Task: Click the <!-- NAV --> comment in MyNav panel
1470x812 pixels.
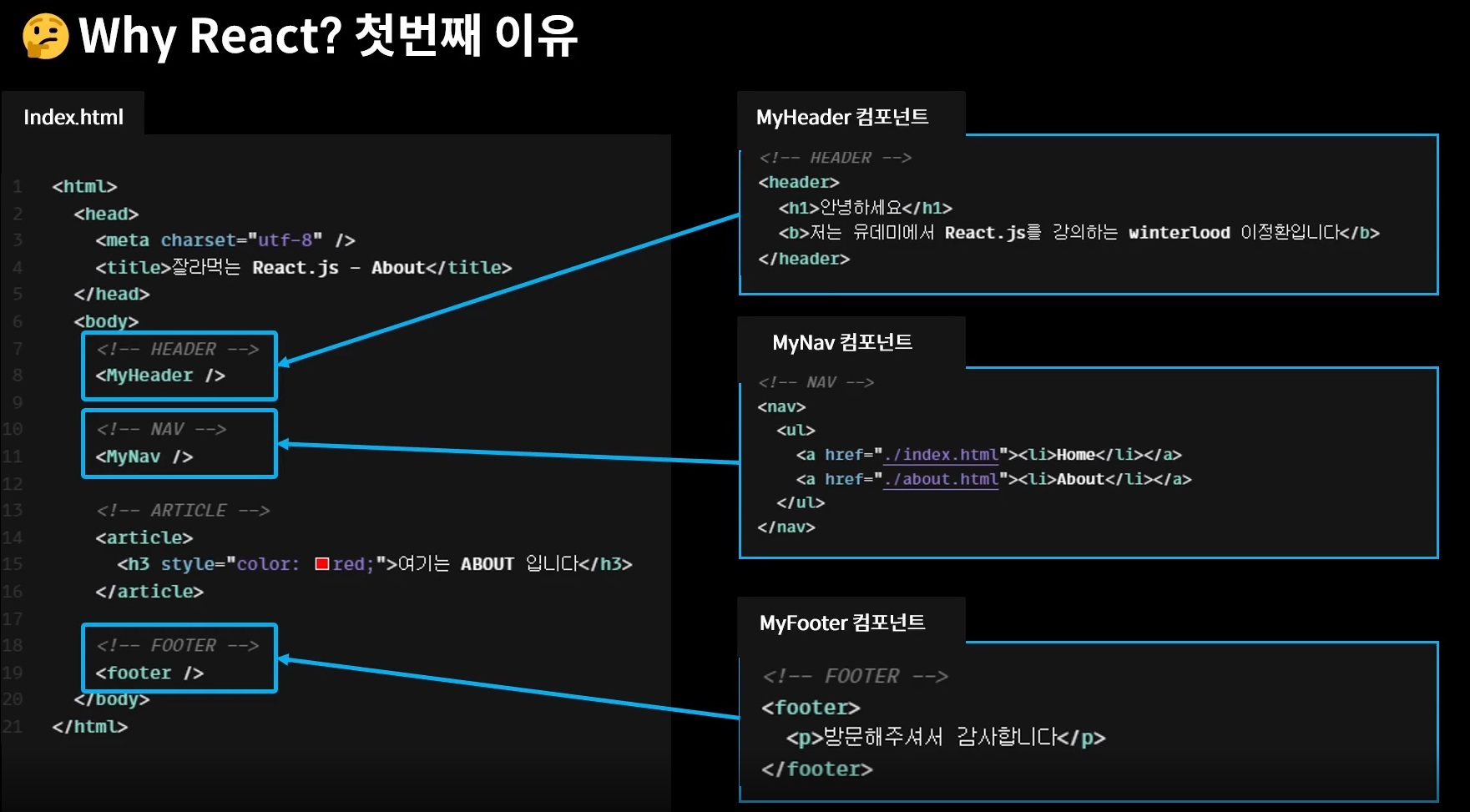Action: point(816,382)
